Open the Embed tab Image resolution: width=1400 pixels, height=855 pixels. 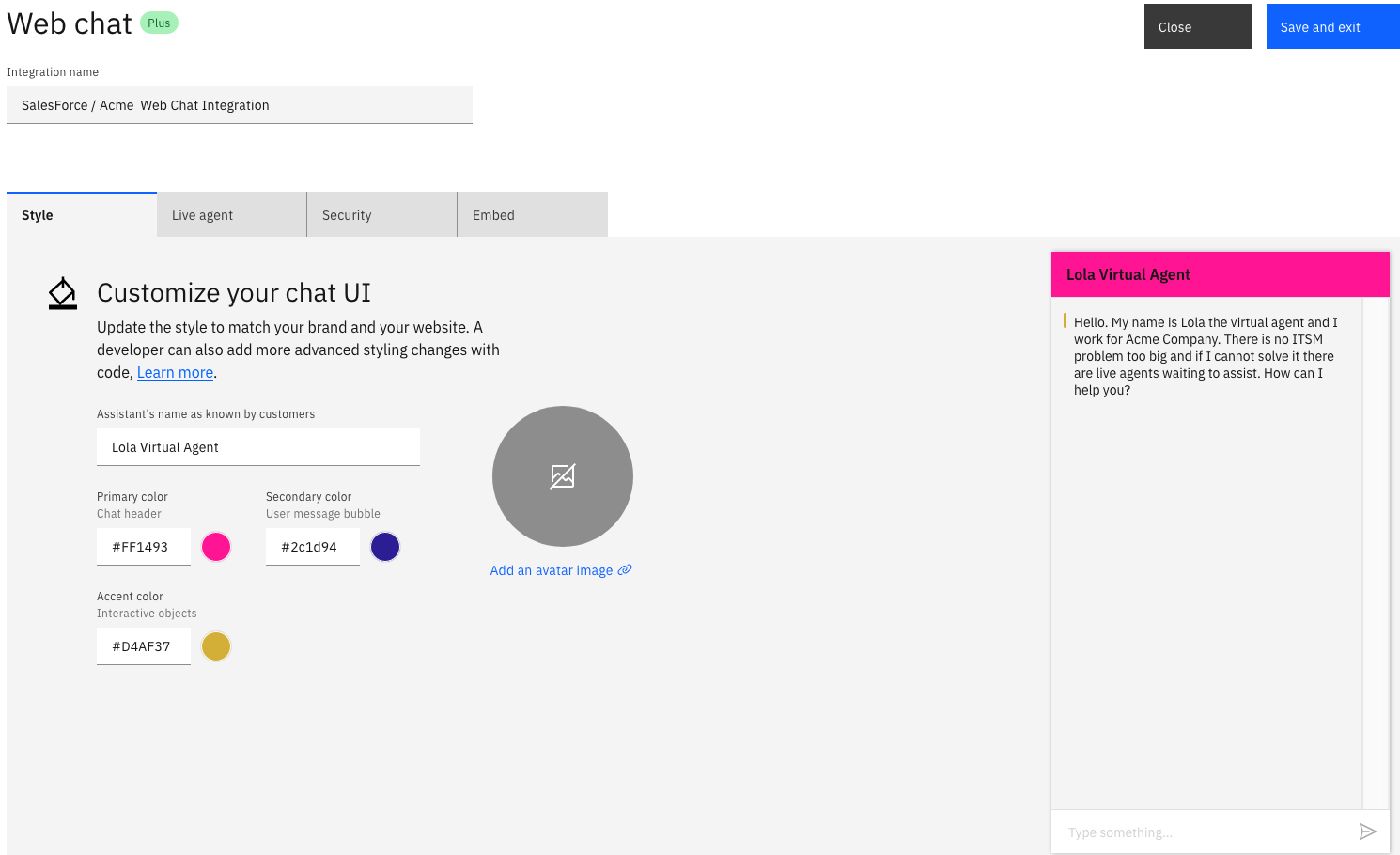click(x=533, y=215)
